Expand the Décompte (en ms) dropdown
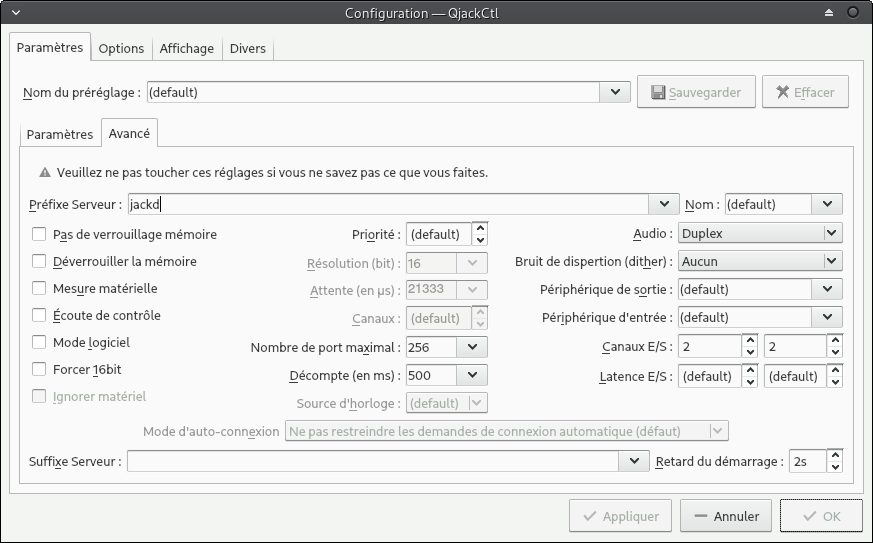The image size is (873, 543). pyautogui.click(x=471, y=376)
